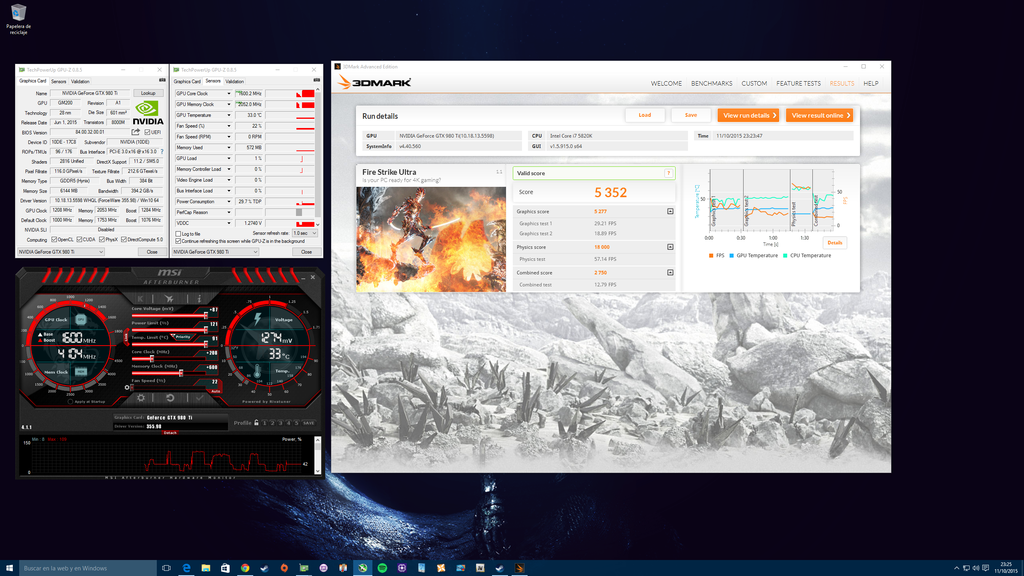1024x576 pixels.
Task: Click the profile lock icon in Afterburner
Action: (256, 423)
